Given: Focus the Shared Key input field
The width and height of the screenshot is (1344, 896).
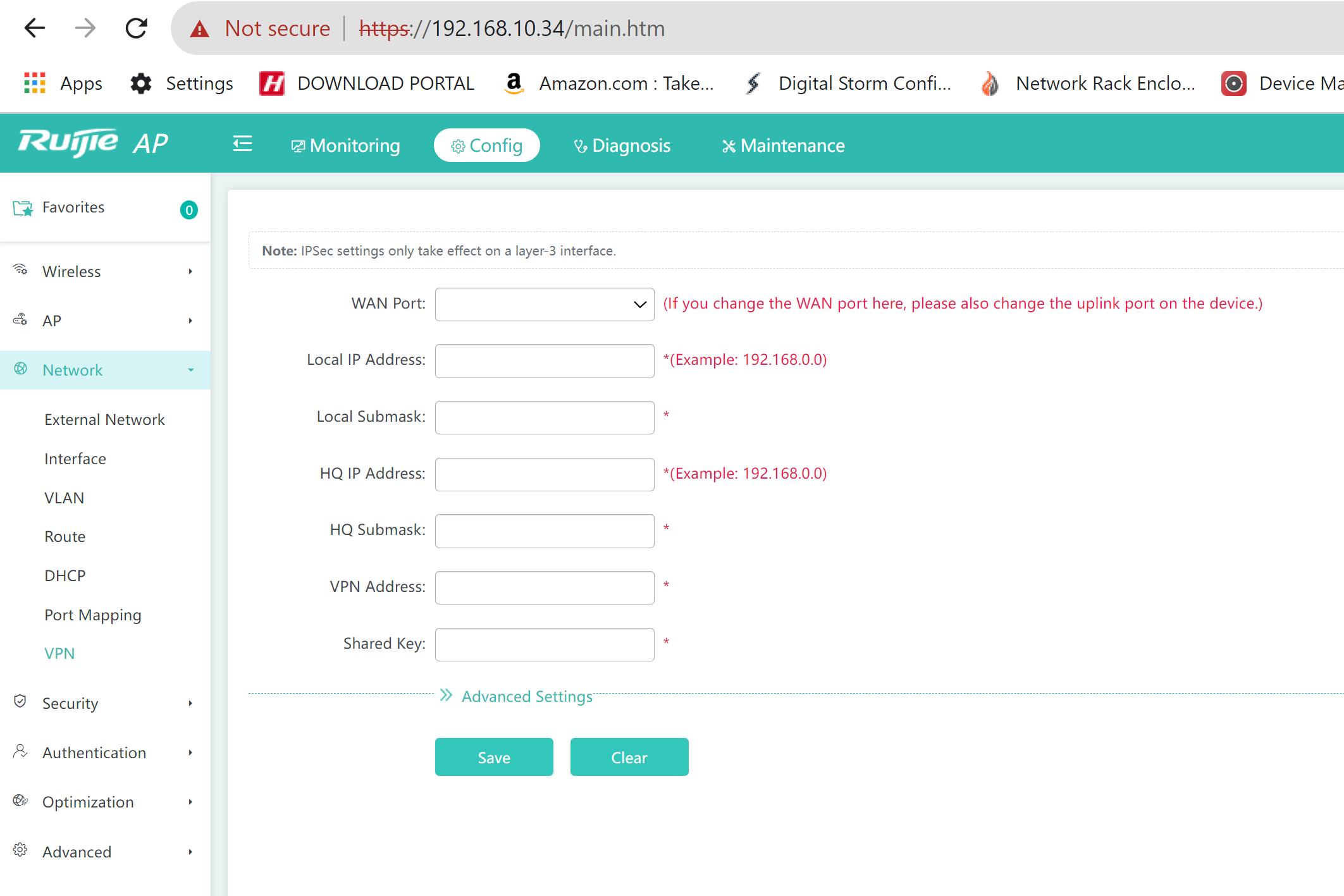Looking at the screenshot, I should [x=544, y=644].
